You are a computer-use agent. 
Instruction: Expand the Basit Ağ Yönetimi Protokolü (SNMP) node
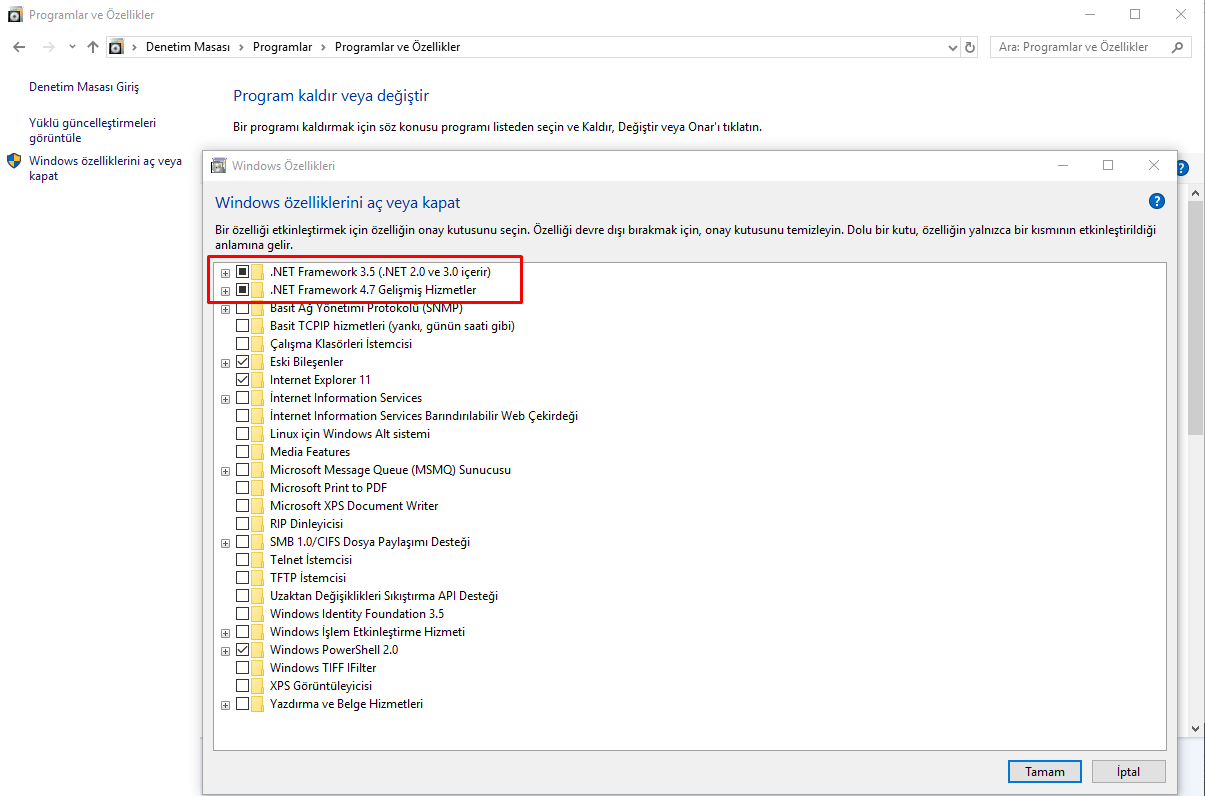pyautogui.click(x=225, y=309)
